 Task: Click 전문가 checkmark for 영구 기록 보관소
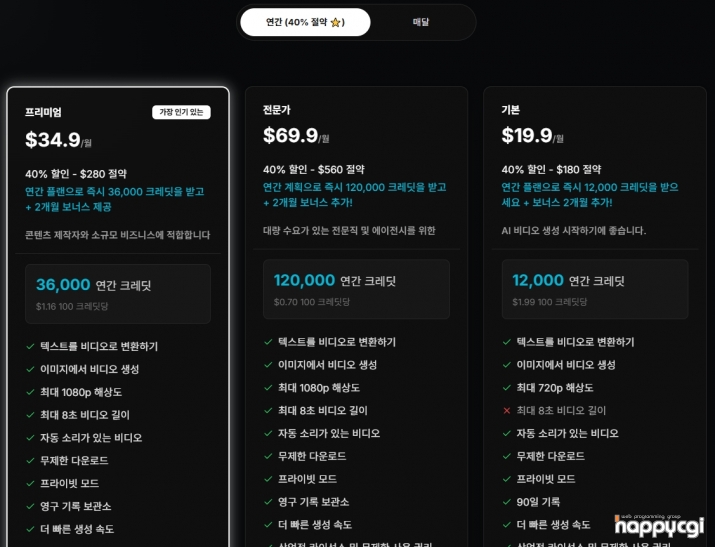point(268,502)
